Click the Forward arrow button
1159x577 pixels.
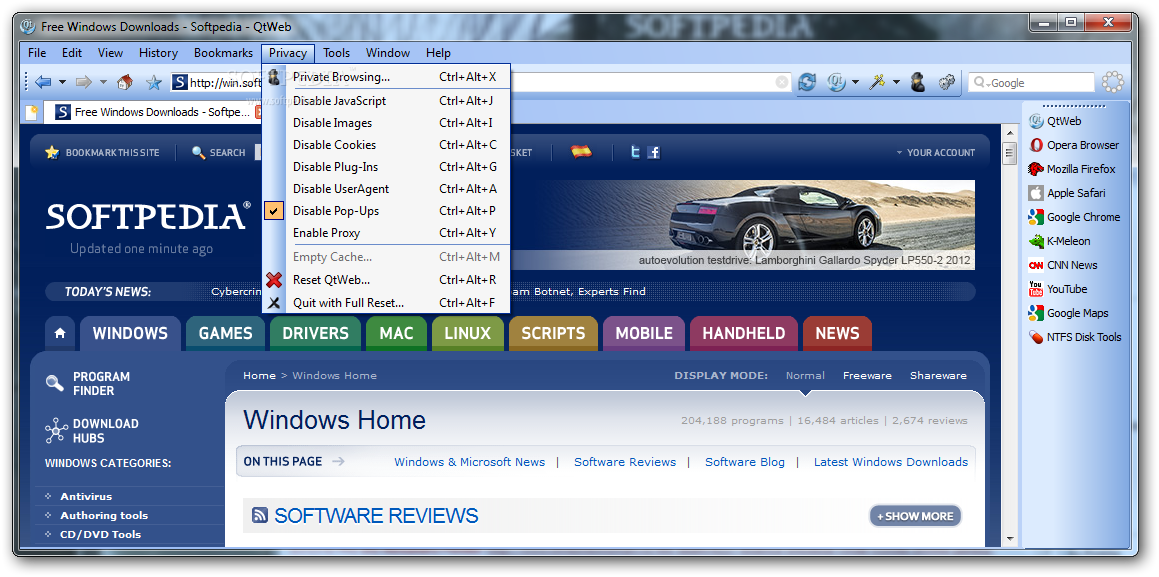(x=84, y=82)
